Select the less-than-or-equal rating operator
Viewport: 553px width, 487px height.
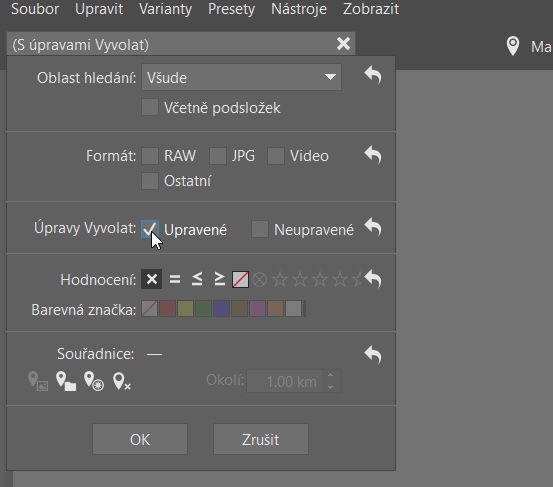pyautogui.click(x=197, y=279)
